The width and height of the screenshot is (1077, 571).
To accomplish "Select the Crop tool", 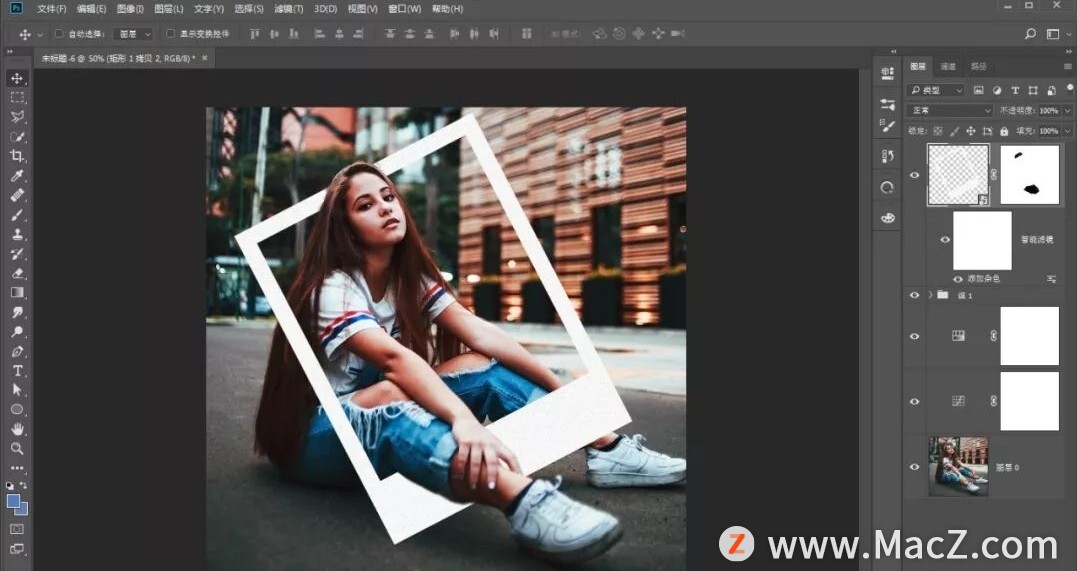I will tap(17, 156).
